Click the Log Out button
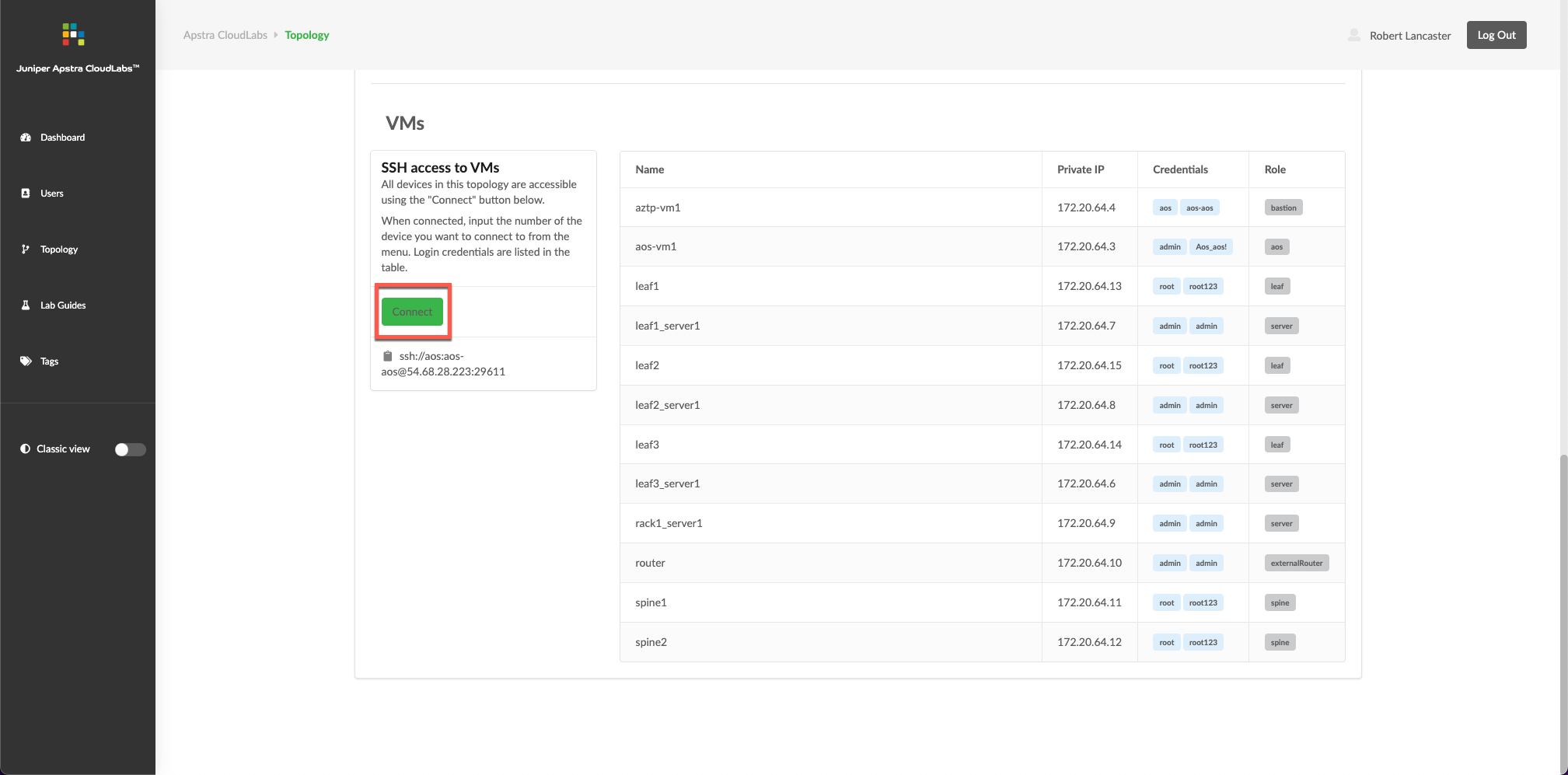Viewport: 1568px width, 775px height. click(1496, 35)
